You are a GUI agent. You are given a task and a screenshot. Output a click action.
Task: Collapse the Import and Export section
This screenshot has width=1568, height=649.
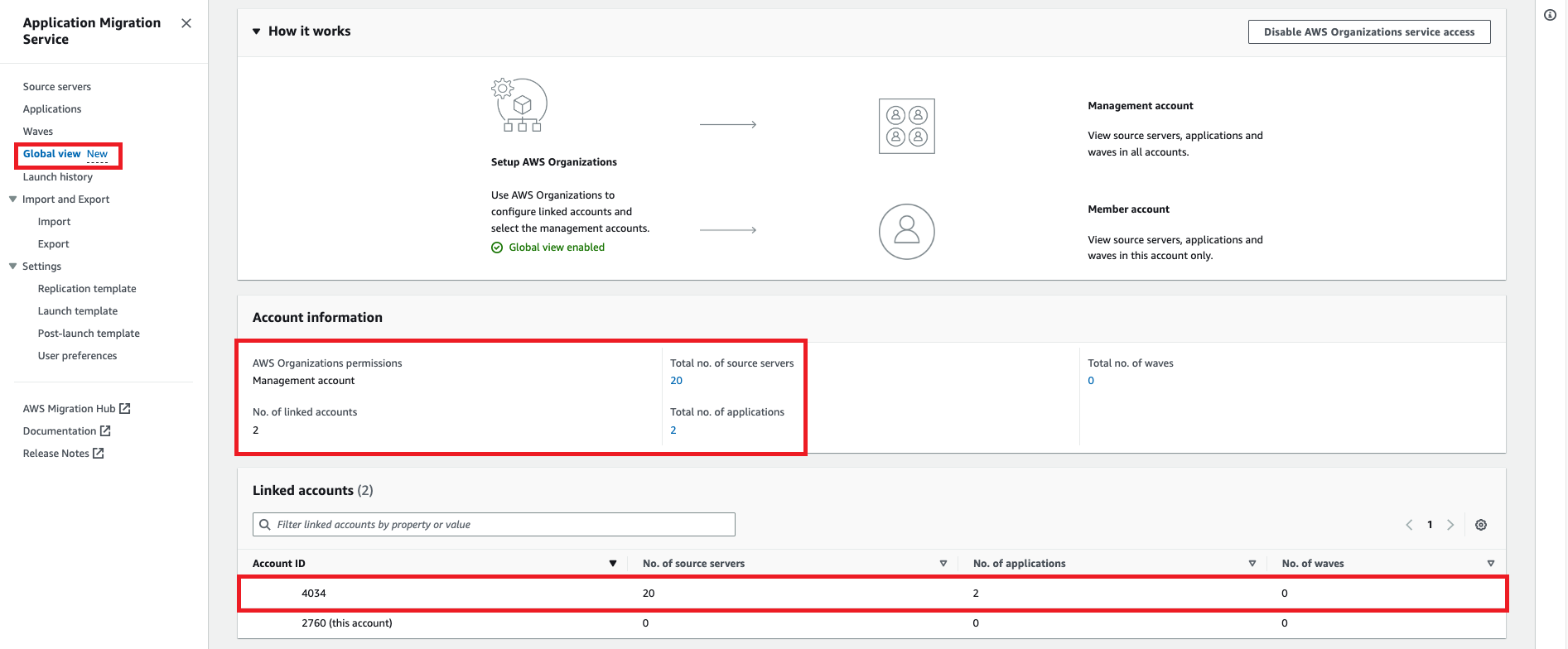(12, 200)
